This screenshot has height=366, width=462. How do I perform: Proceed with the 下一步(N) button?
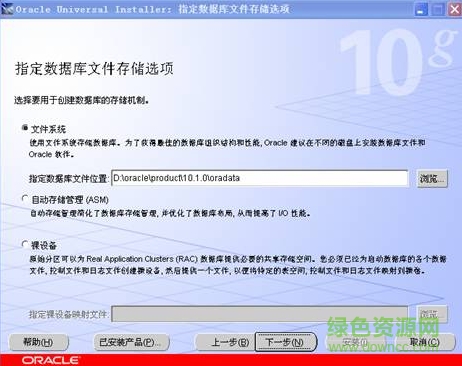point(285,342)
